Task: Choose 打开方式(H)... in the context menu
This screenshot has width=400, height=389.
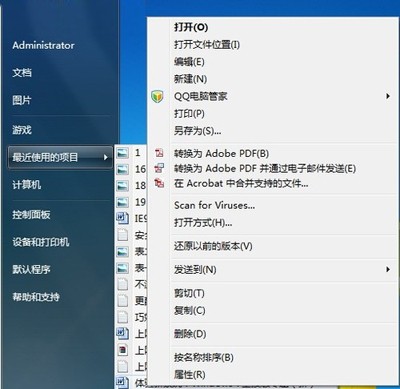Action: (x=203, y=222)
